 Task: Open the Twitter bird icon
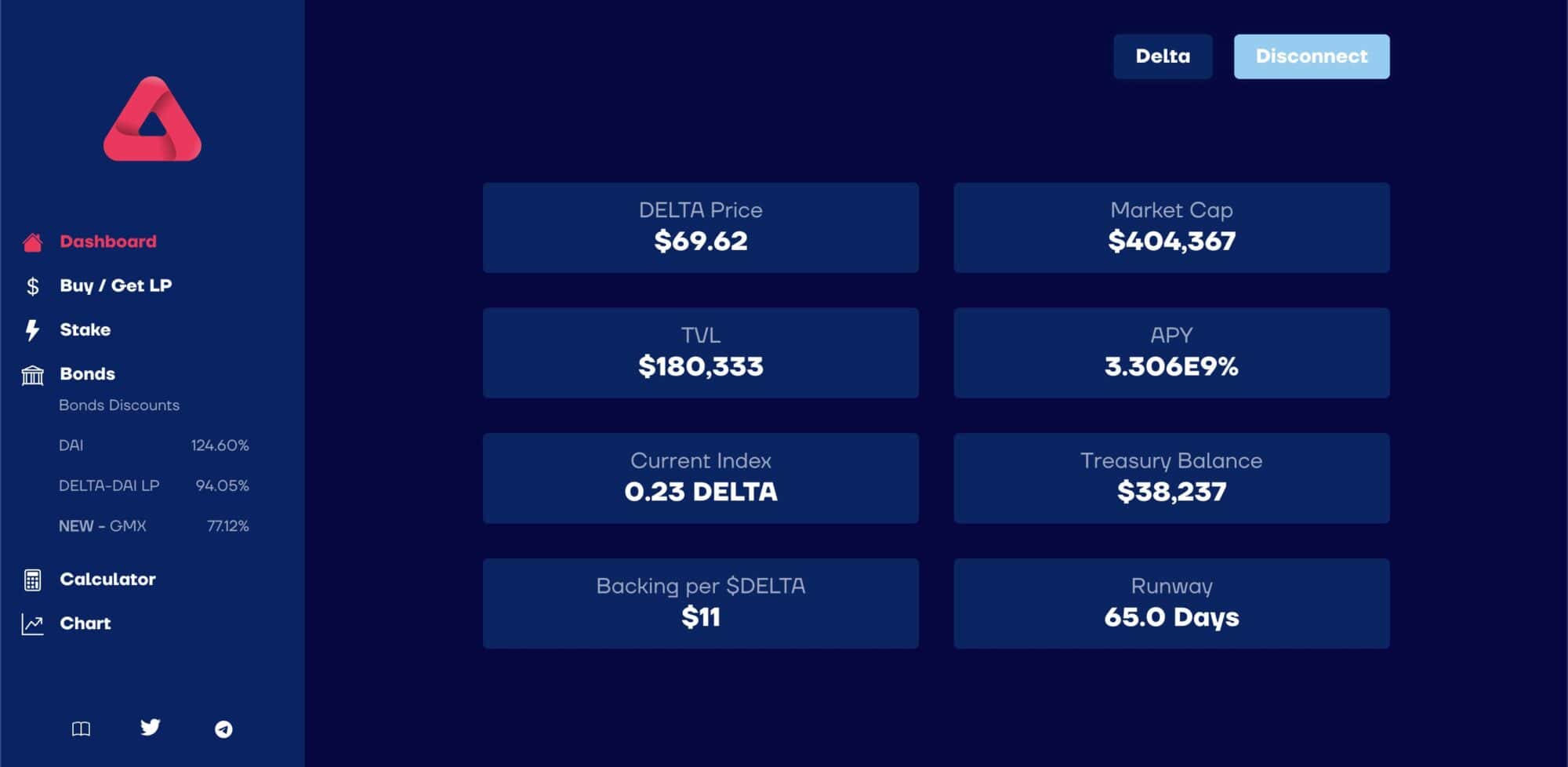coord(151,727)
